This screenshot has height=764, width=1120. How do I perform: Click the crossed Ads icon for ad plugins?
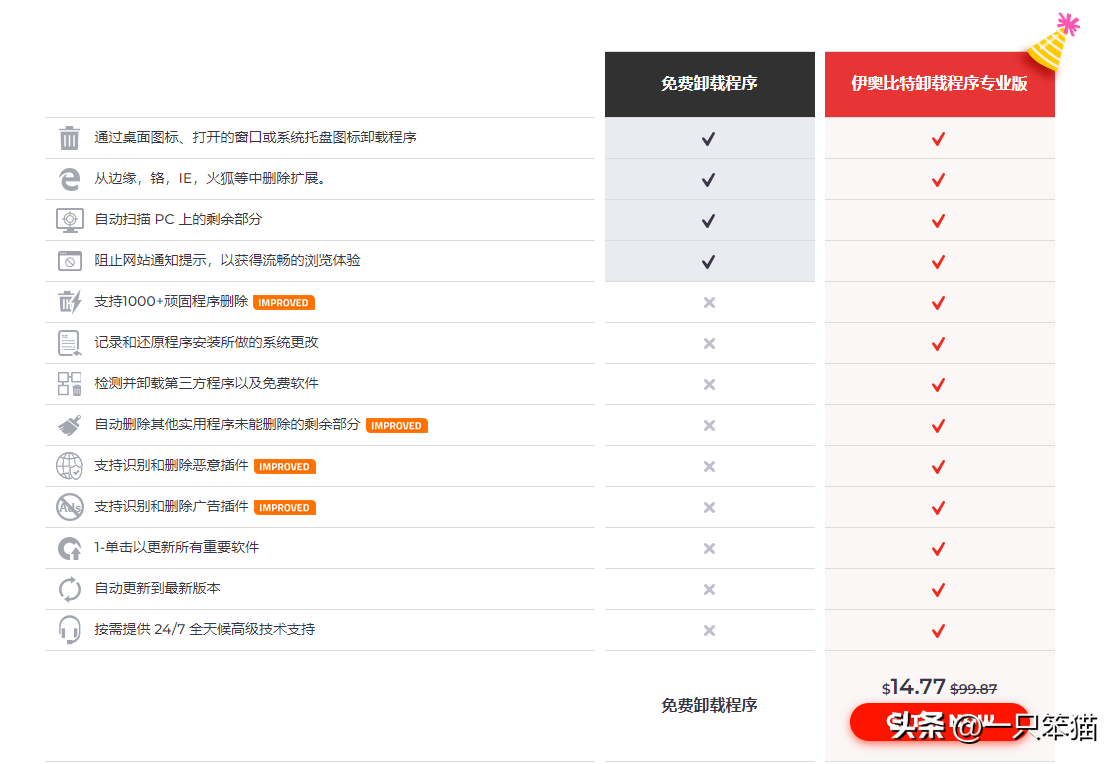(x=69, y=507)
